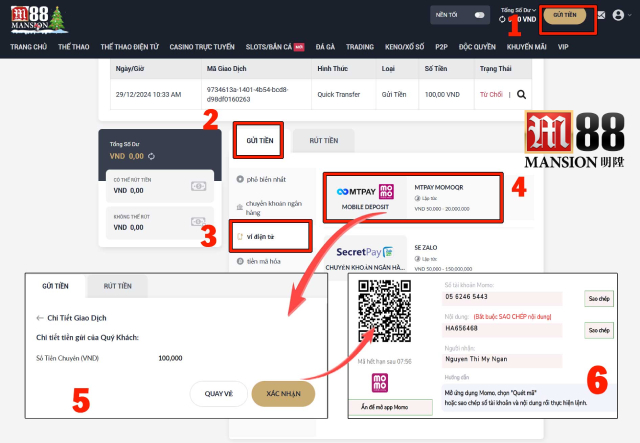This screenshot has height=443, width=640.
Task: Copy transfer content HA656468 with Sao chép
Action: pyautogui.click(x=599, y=330)
